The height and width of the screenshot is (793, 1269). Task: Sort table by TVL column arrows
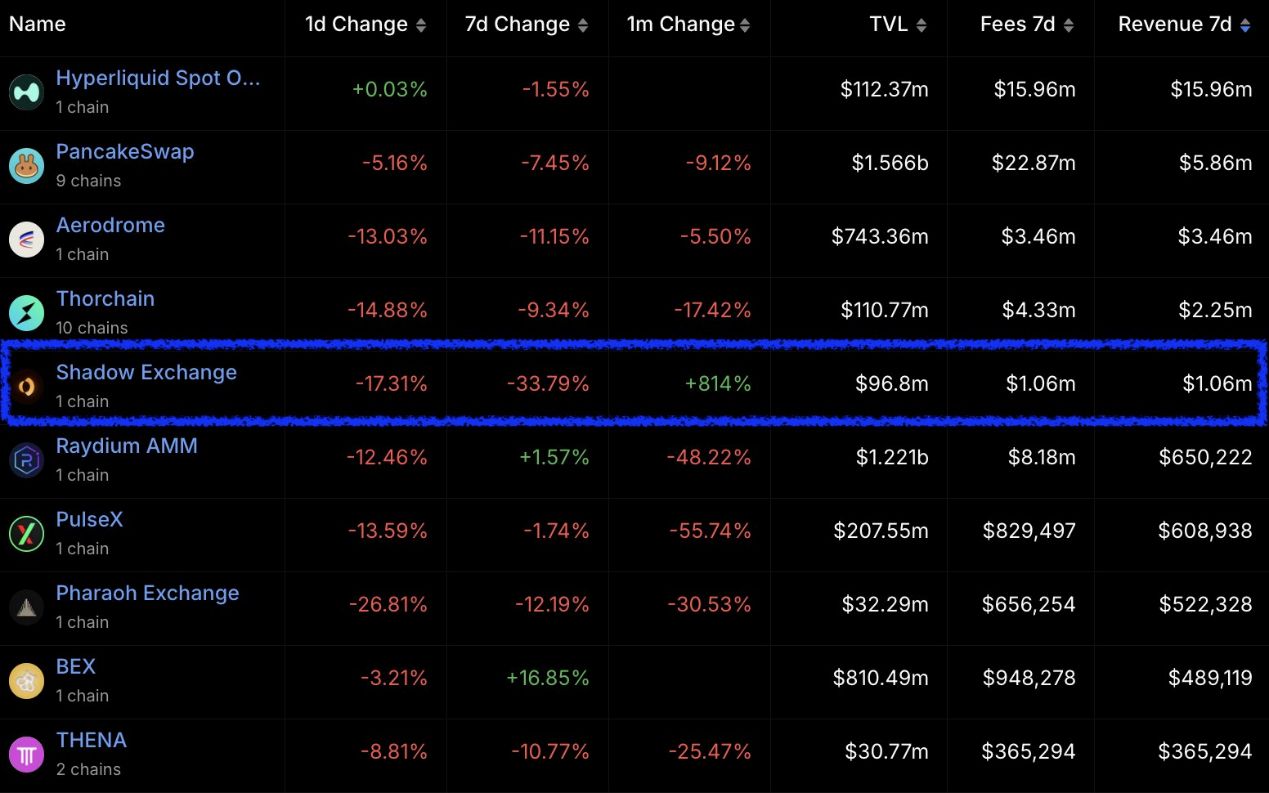pos(921,25)
